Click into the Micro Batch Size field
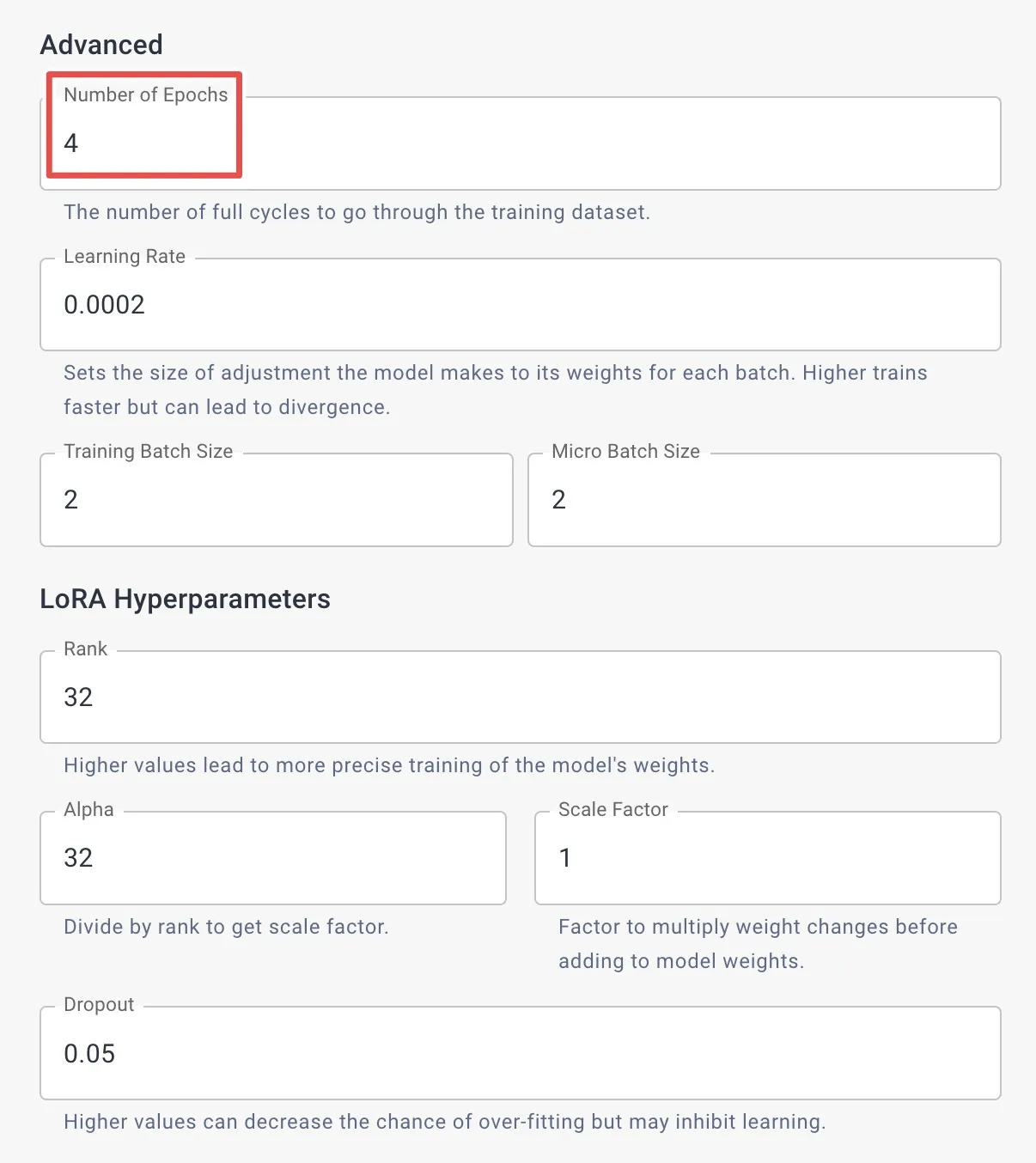The image size is (1036, 1163). pyautogui.click(x=765, y=500)
